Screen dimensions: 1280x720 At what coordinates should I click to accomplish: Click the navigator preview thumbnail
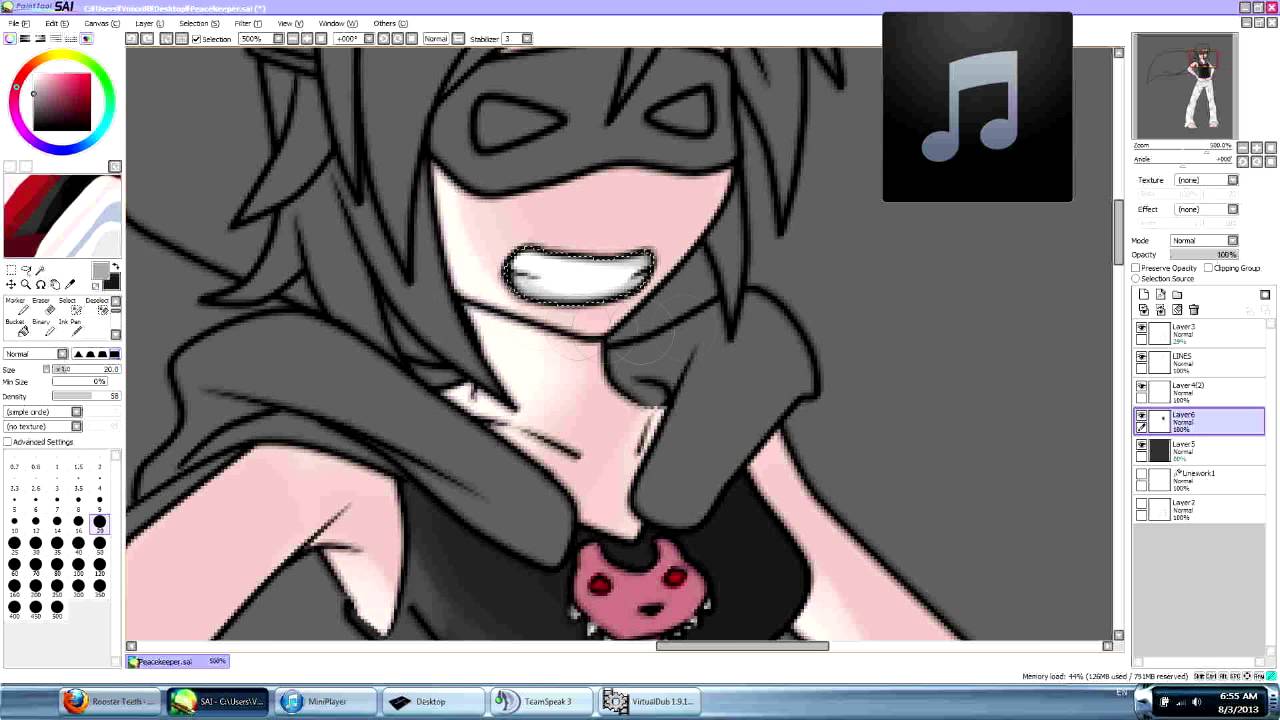click(1185, 86)
